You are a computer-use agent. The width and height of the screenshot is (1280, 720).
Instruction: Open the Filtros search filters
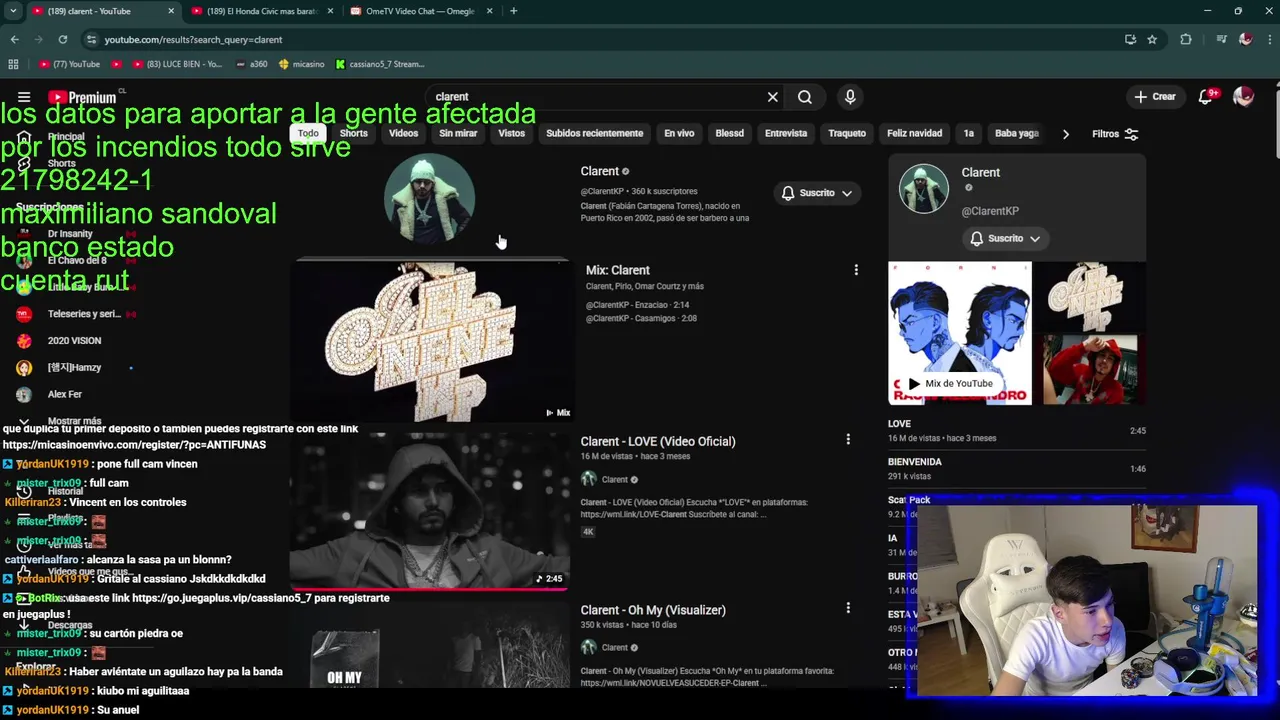pyautogui.click(x=1115, y=134)
